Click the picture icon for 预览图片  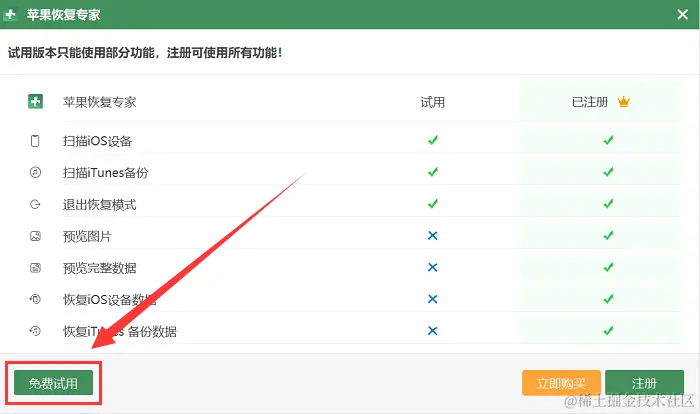35,236
